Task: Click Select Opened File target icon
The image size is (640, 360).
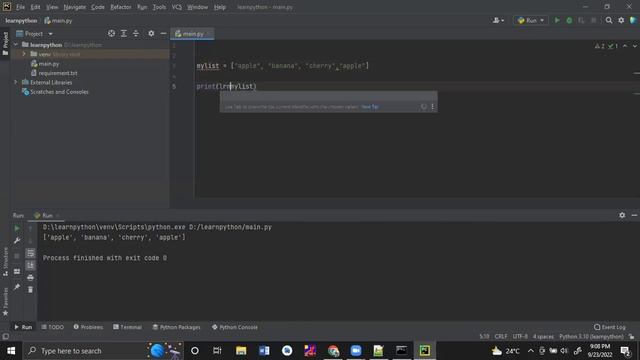Action: [111, 33]
